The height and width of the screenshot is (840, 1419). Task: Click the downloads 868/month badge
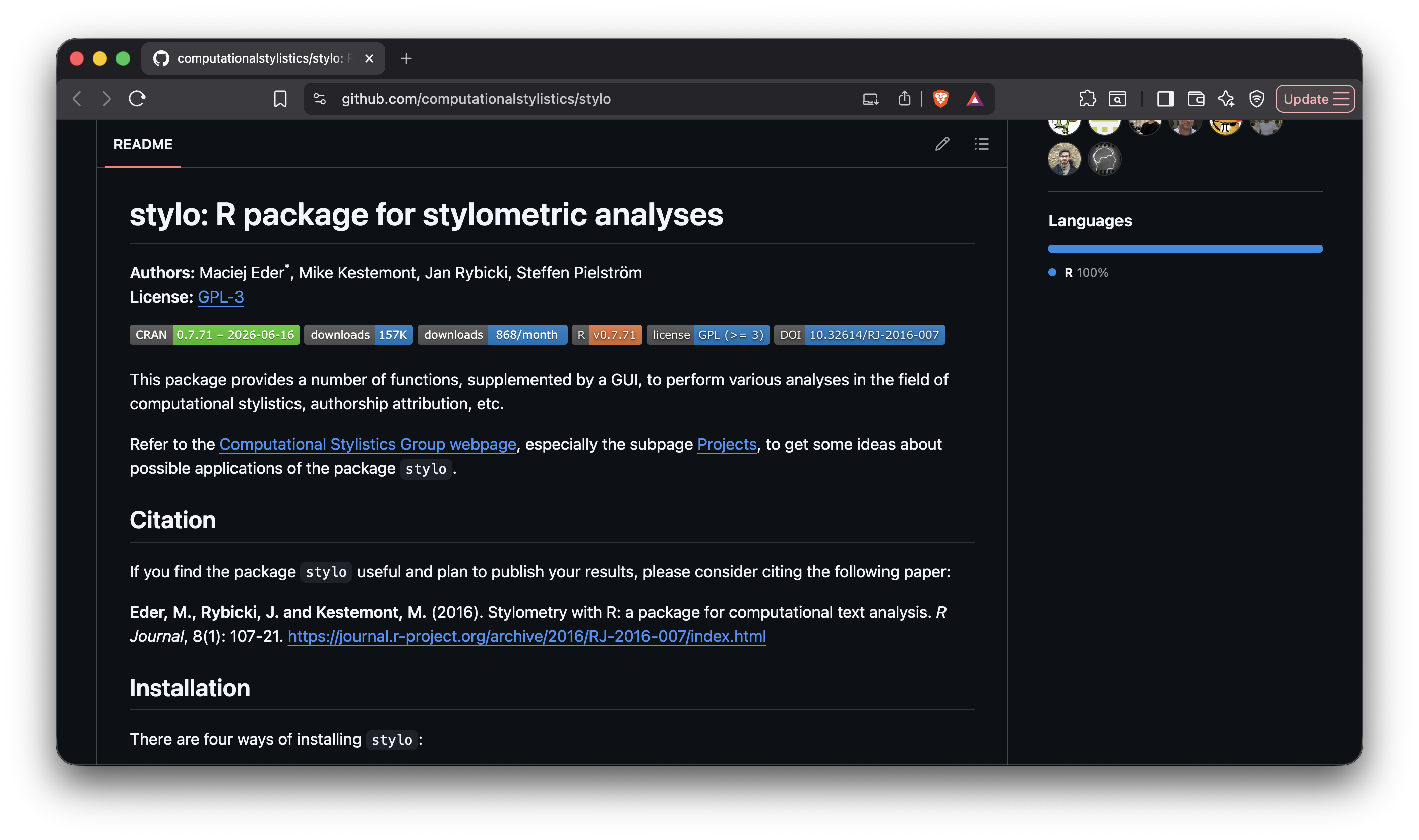click(493, 334)
